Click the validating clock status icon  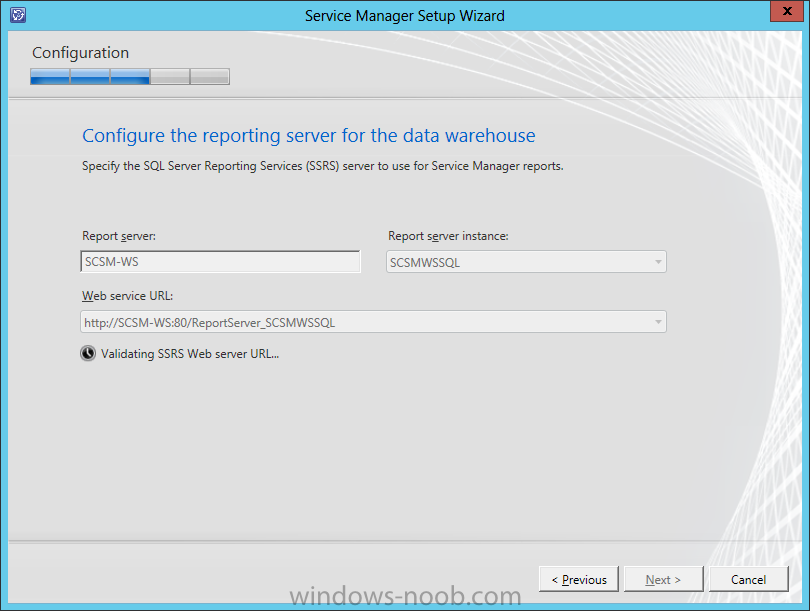point(88,354)
